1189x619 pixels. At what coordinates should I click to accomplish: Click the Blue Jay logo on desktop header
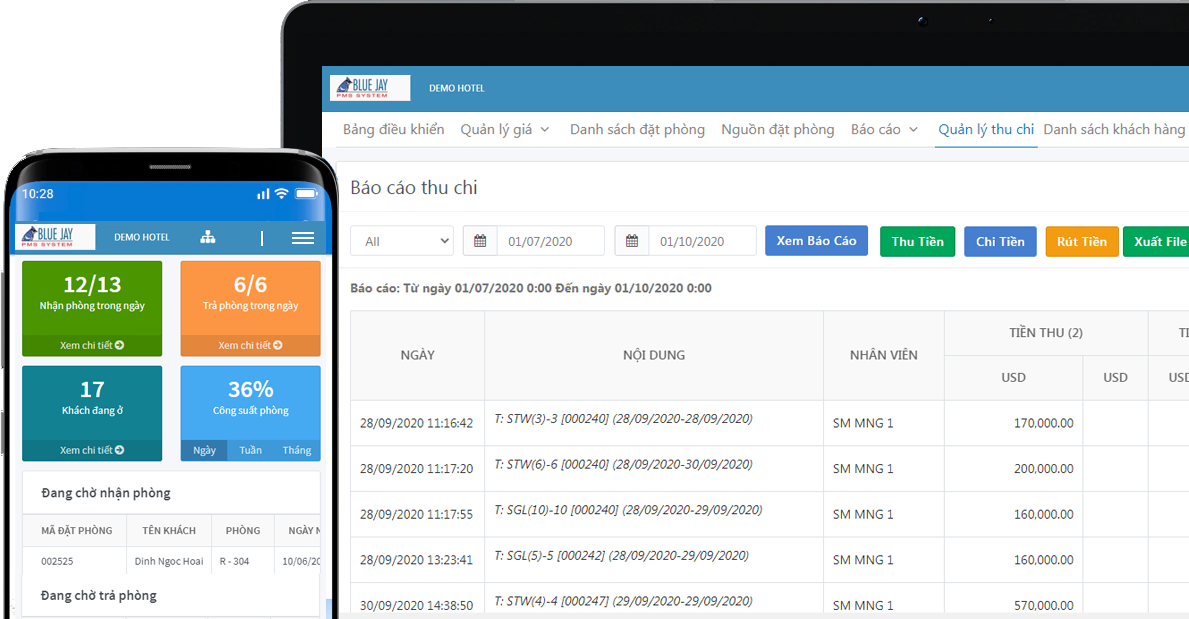click(x=370, y=88)
